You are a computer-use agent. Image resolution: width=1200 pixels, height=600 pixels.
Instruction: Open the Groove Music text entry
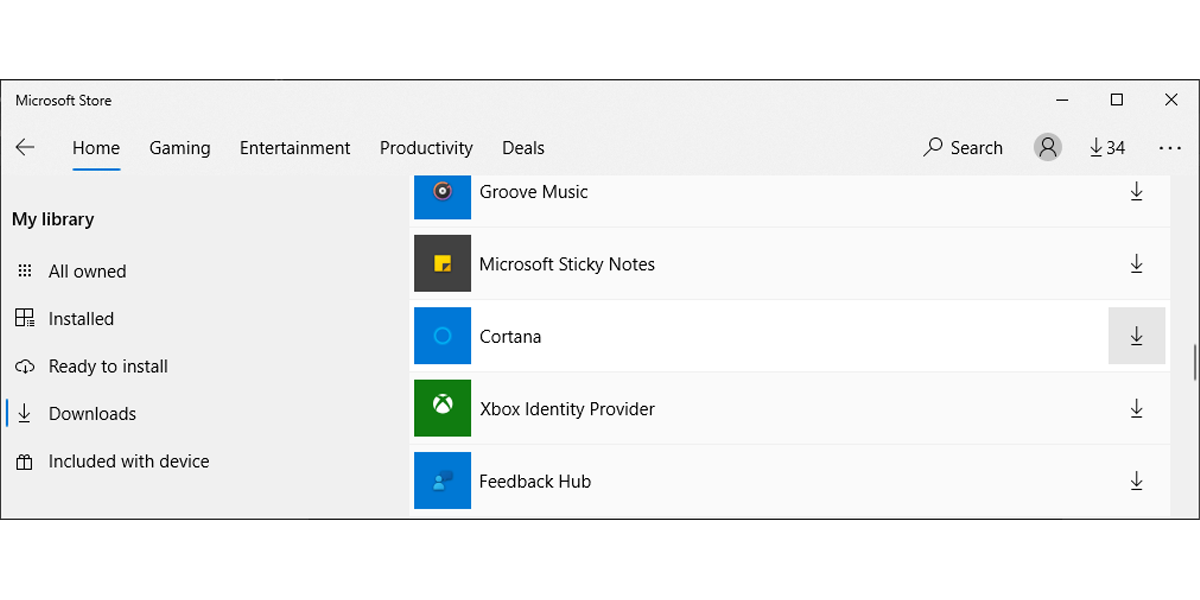[x=534, y=192]
